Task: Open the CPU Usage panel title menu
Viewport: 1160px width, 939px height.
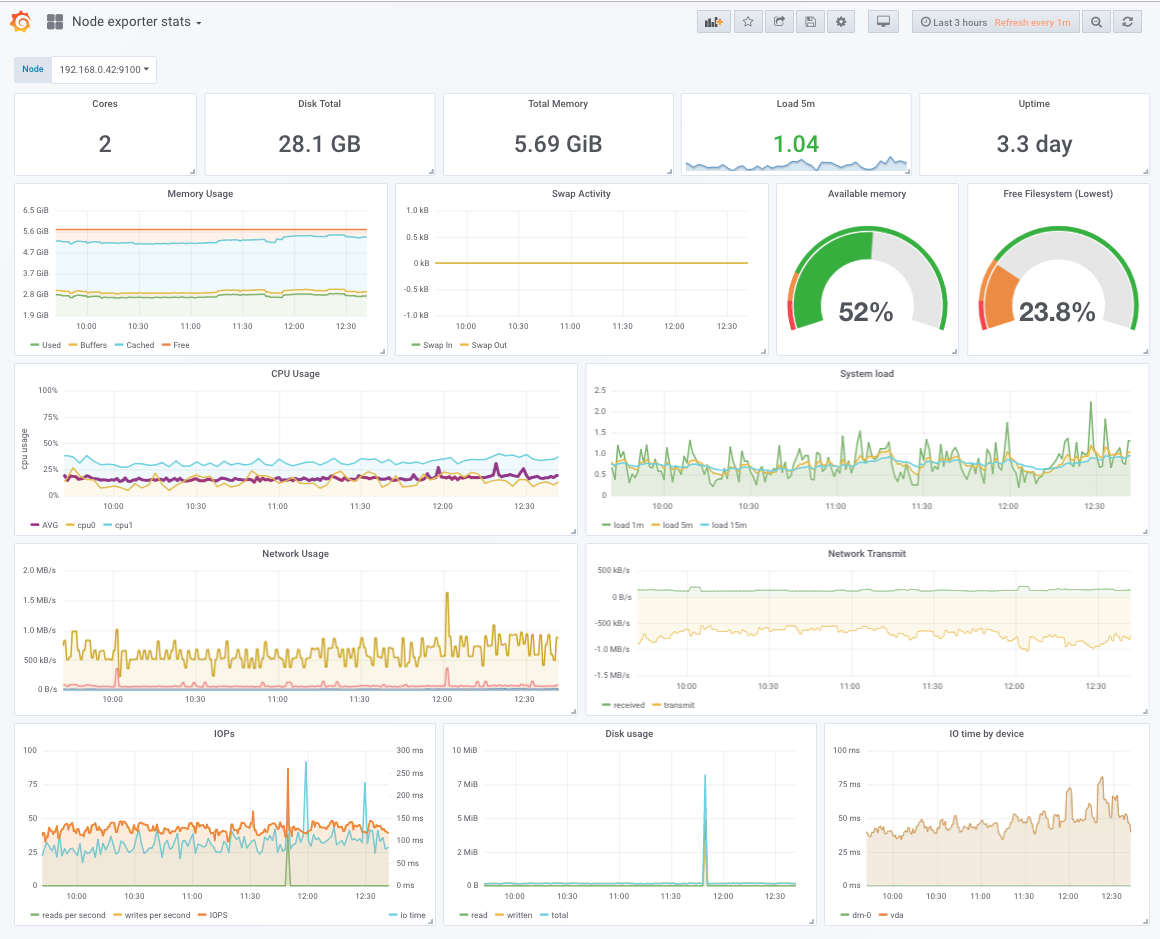Action: (x=295, y=374)
